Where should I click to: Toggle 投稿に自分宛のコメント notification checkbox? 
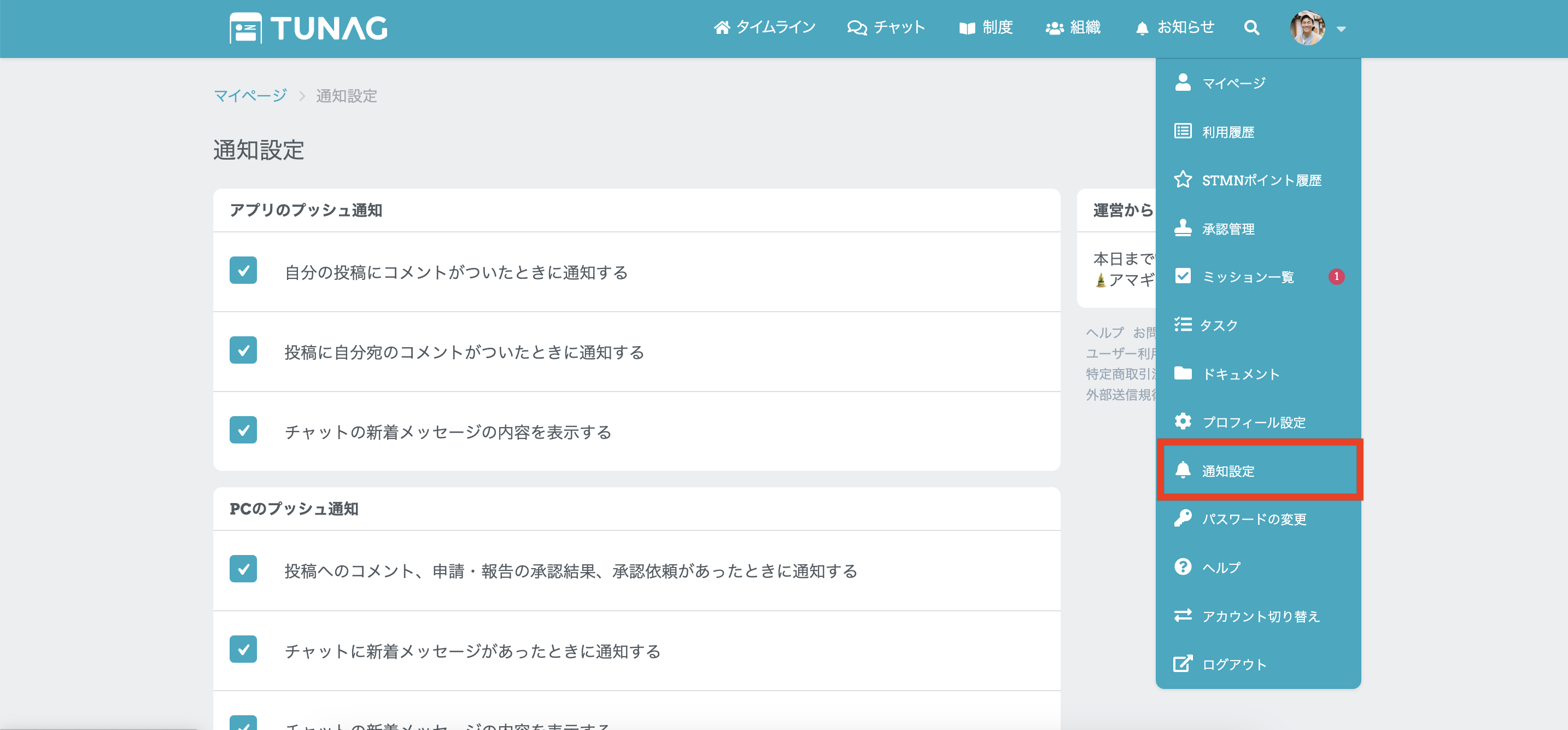tap(243, 350)
